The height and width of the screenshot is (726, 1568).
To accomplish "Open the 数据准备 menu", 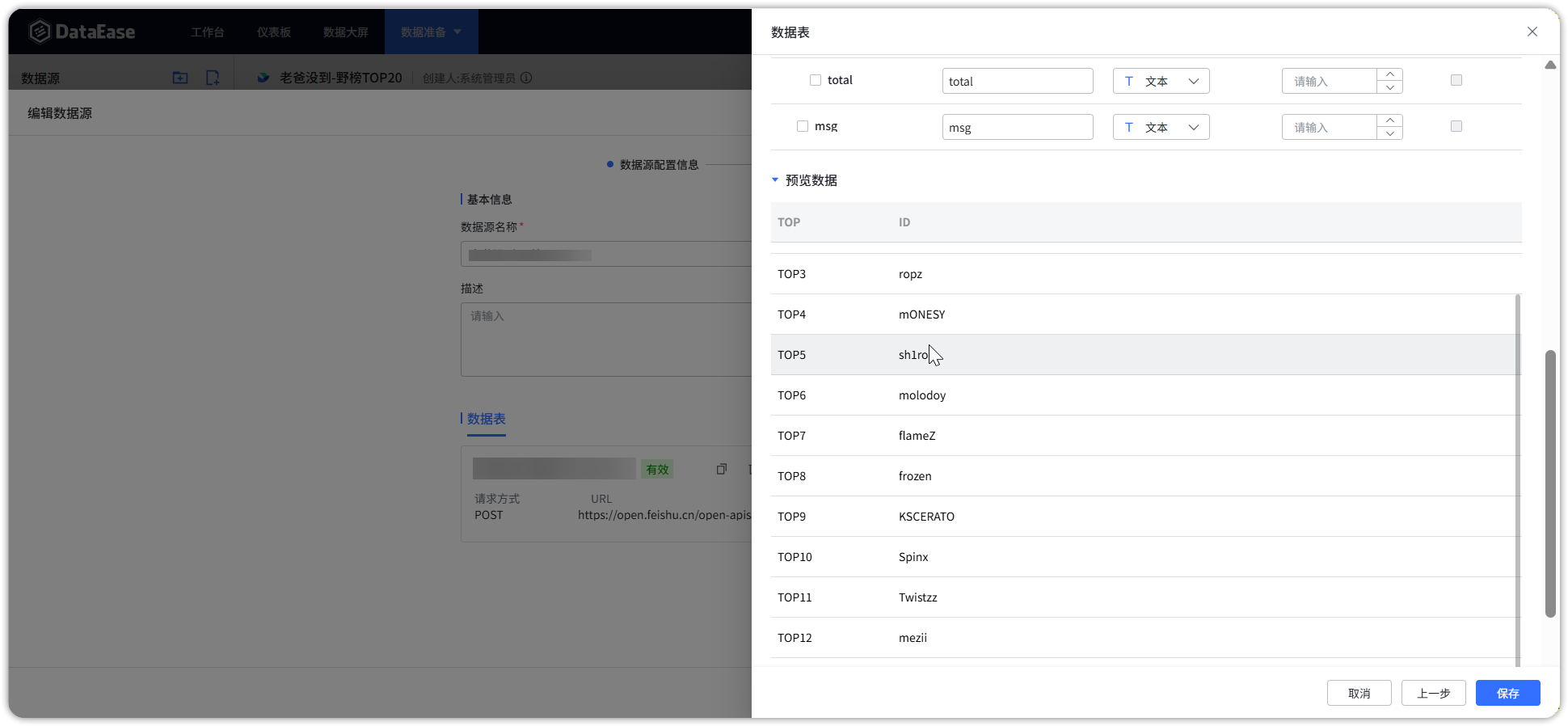I will [x=431, y=32].
